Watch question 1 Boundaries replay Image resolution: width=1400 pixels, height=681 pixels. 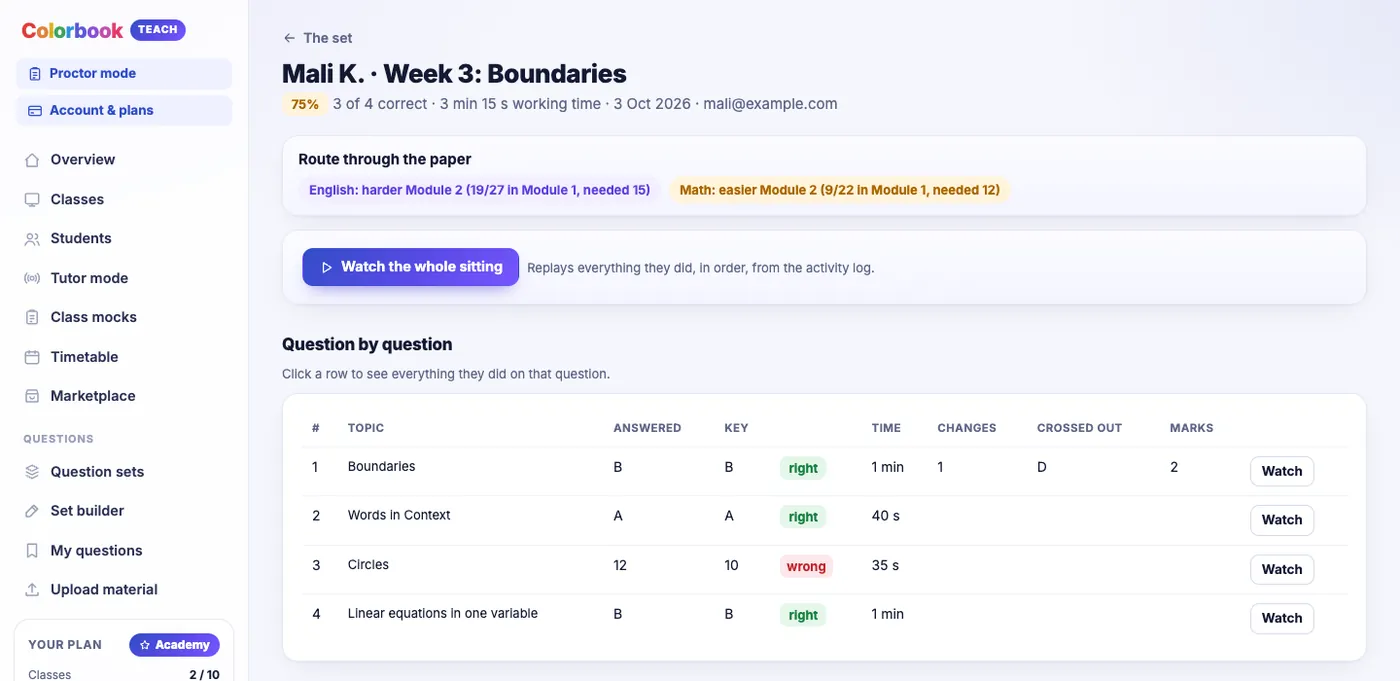click(x=1281, y=471)
